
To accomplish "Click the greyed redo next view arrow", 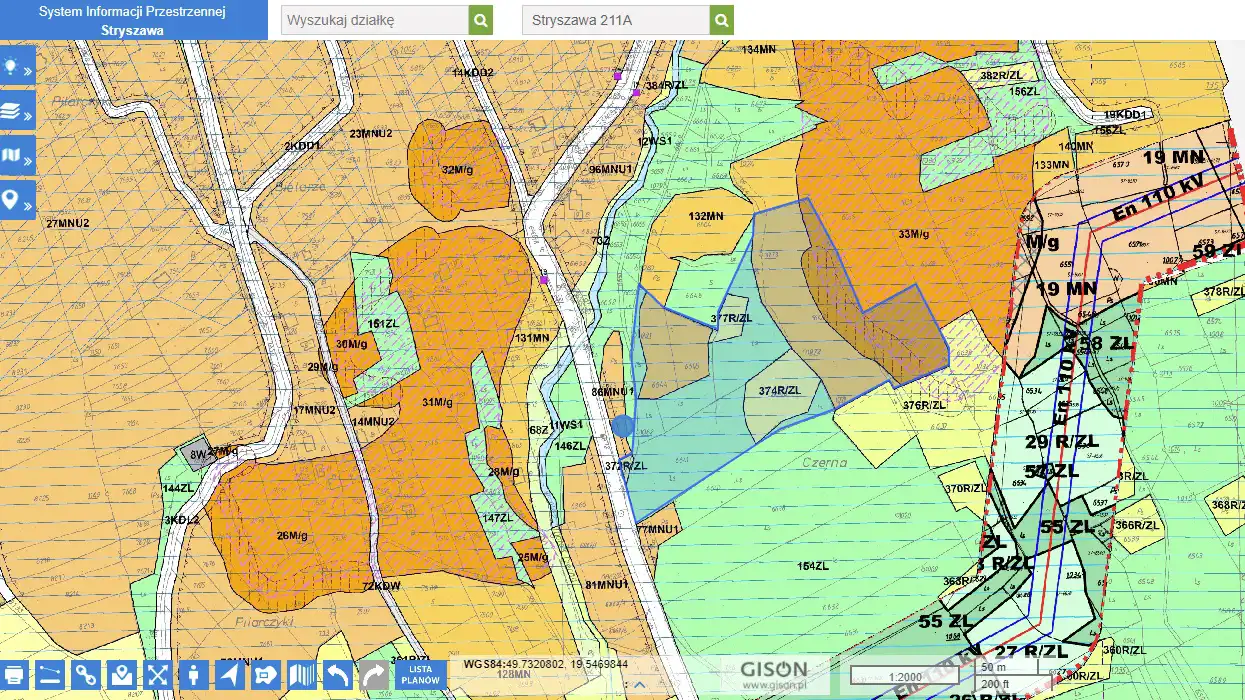I will 374,675.
